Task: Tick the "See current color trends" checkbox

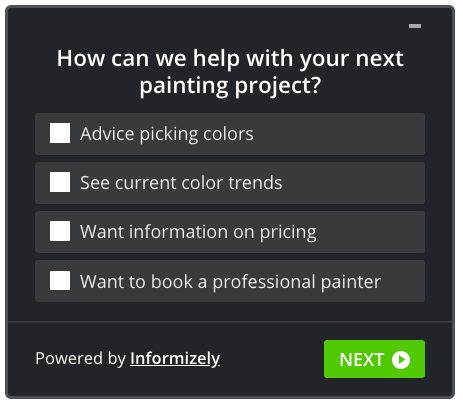Action: click(x=60, y=182)
